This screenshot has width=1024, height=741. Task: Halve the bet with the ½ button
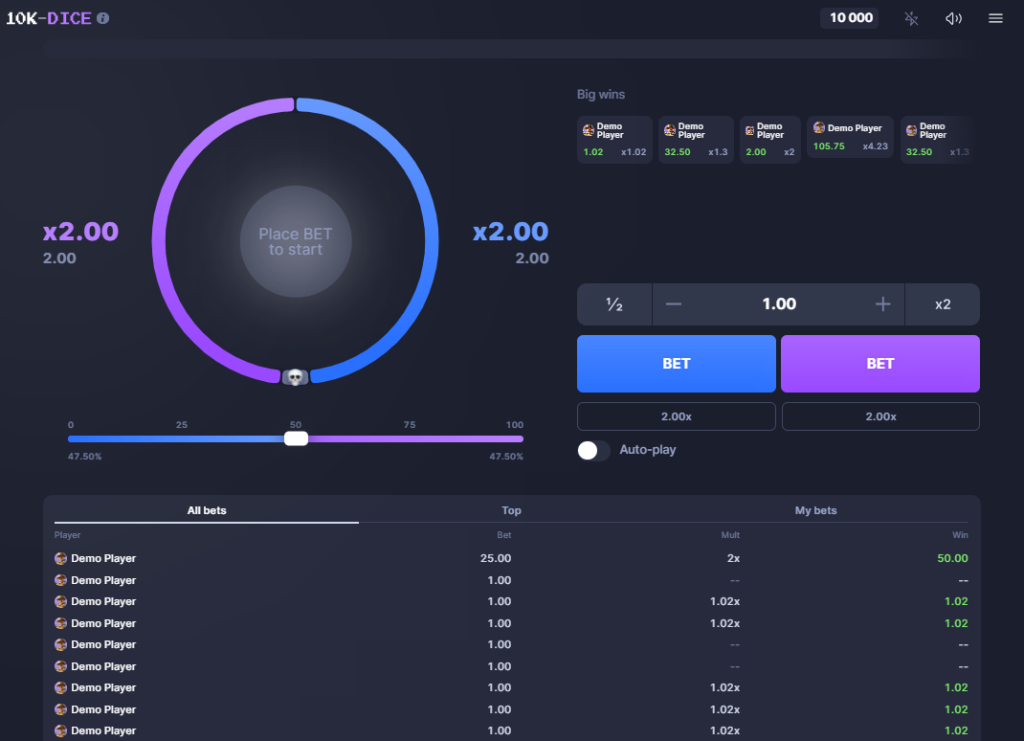[613, 304]
